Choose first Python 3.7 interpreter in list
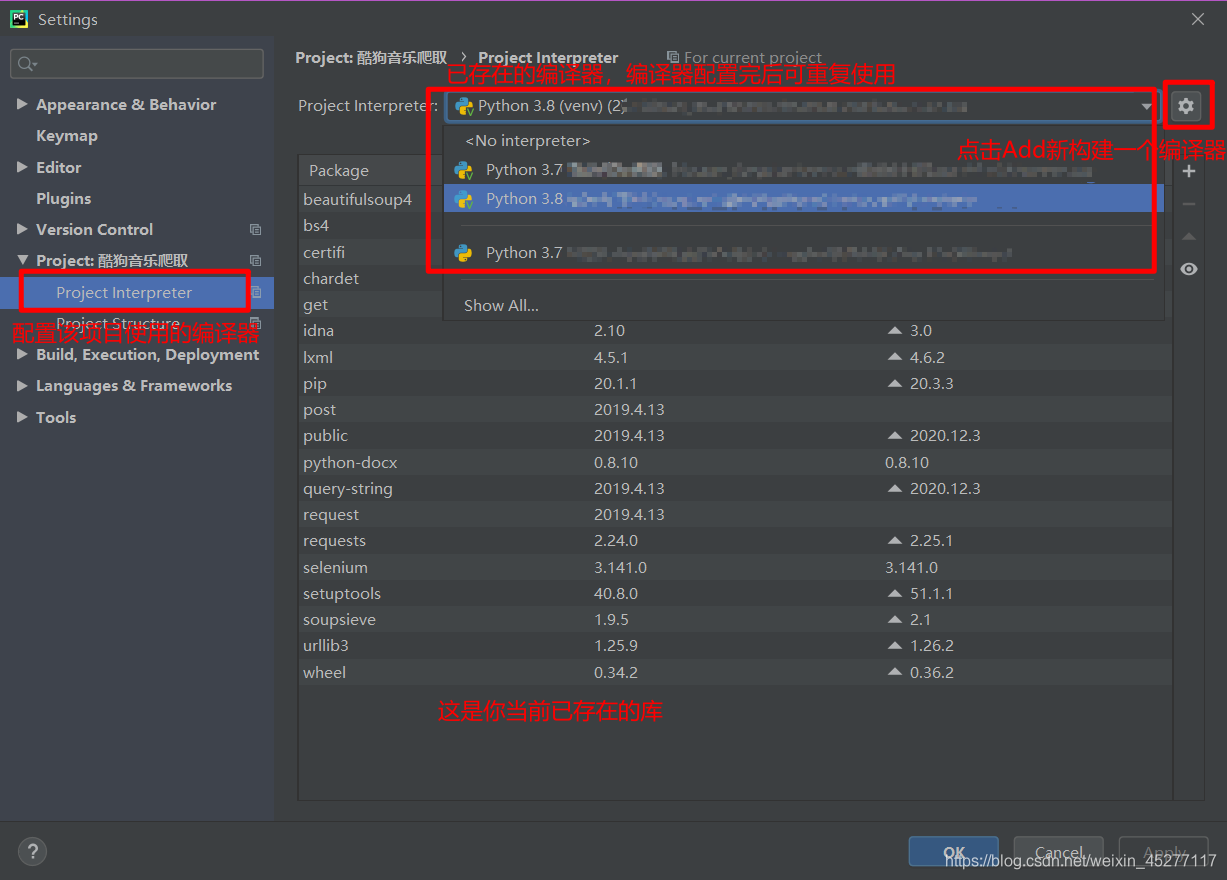Viewport: 1227px width, 880px height. pos(804,171)
